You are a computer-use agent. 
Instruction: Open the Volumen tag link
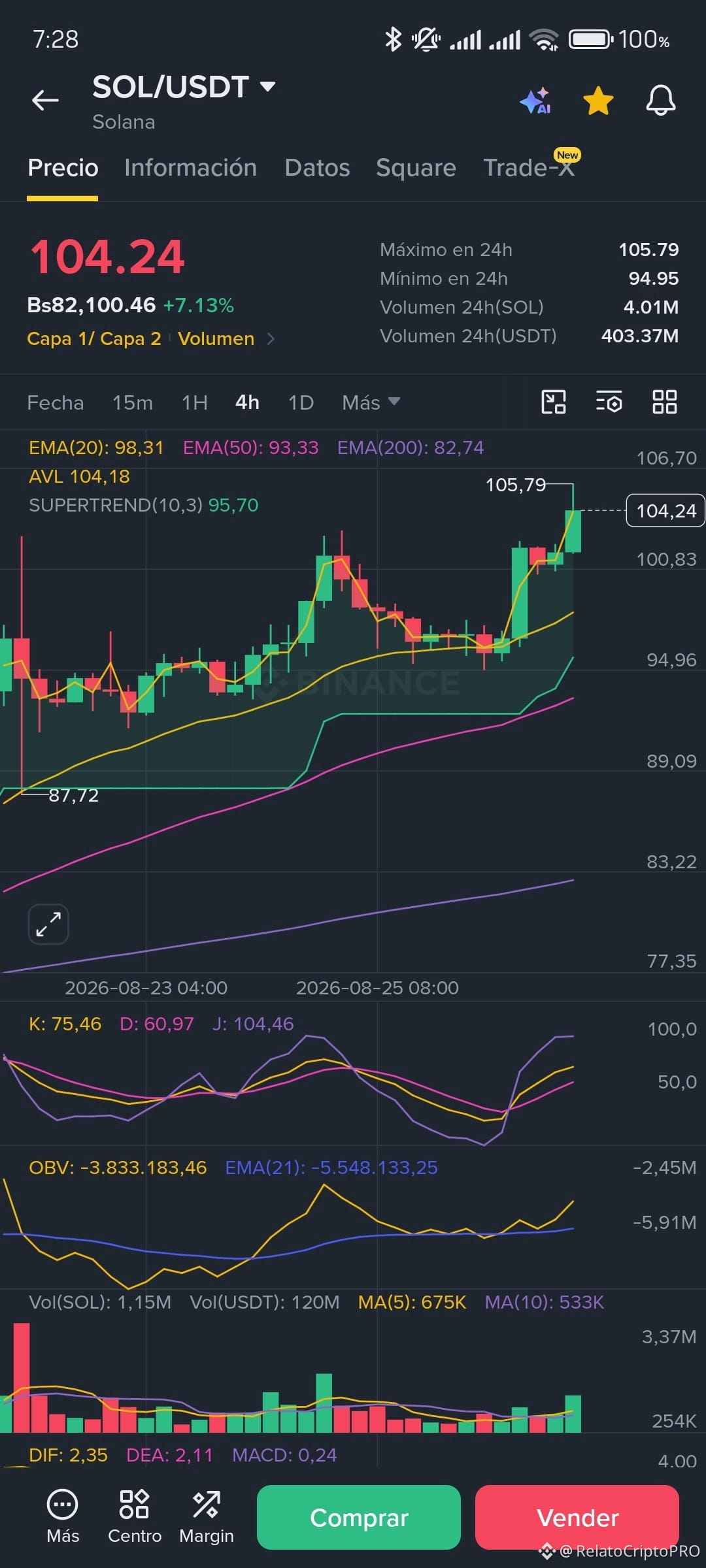click(216, 338)
